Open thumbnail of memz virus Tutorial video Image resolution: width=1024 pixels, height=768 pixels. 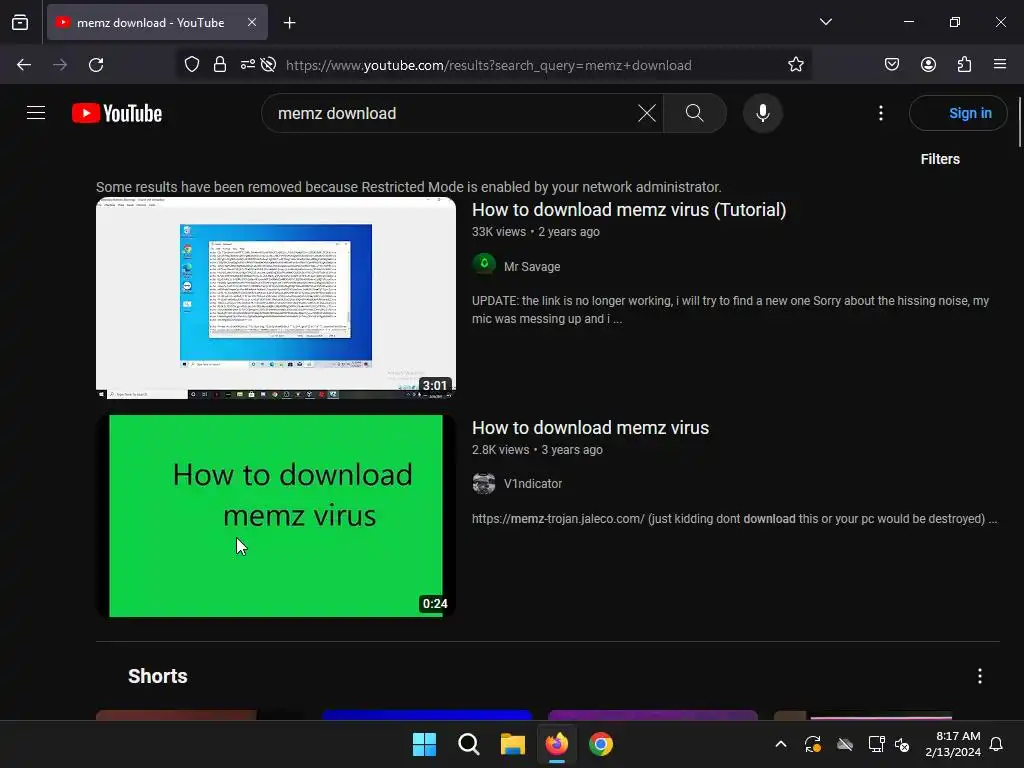click(276, 298)
